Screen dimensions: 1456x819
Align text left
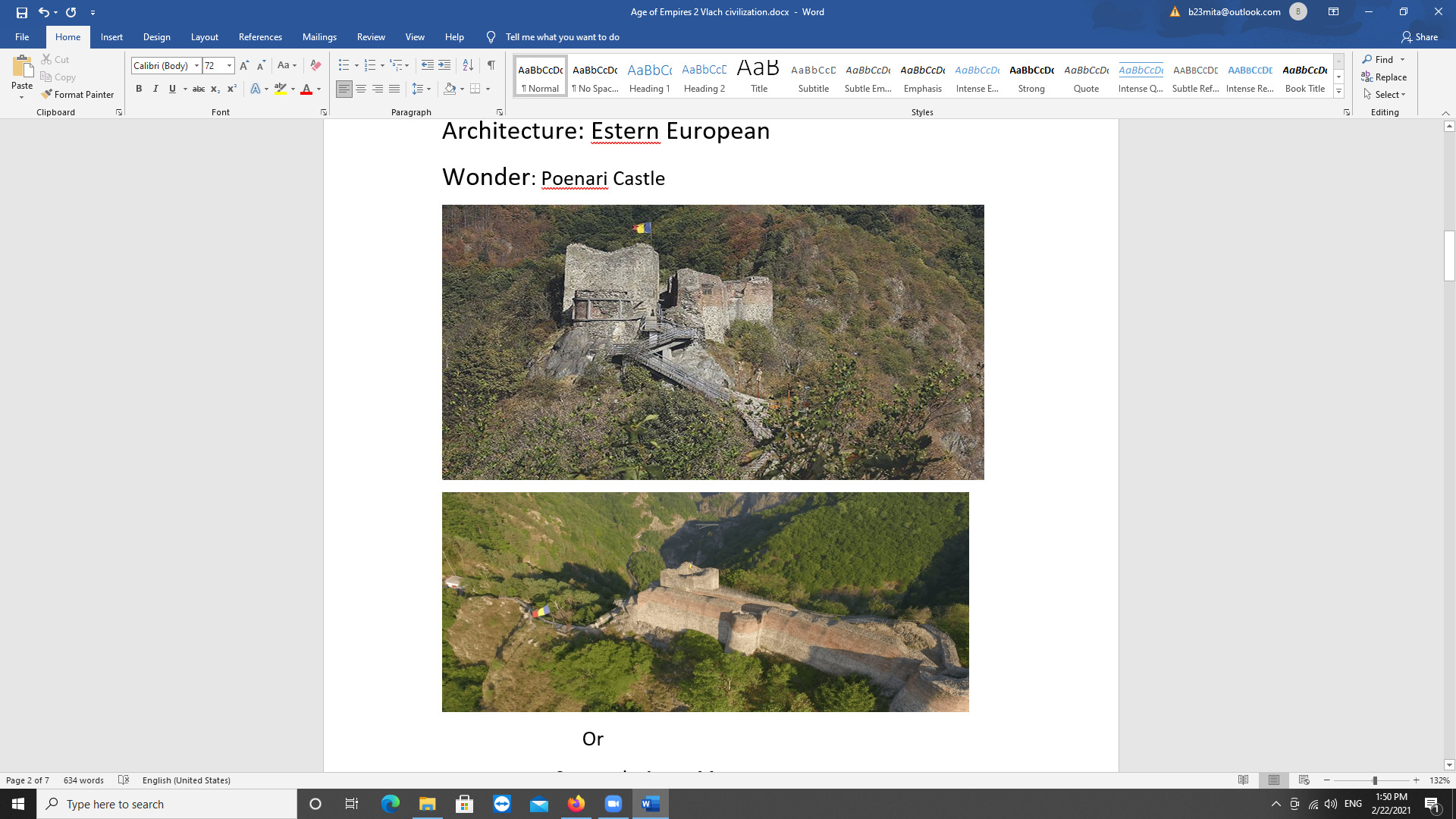[x=344, y=89]
